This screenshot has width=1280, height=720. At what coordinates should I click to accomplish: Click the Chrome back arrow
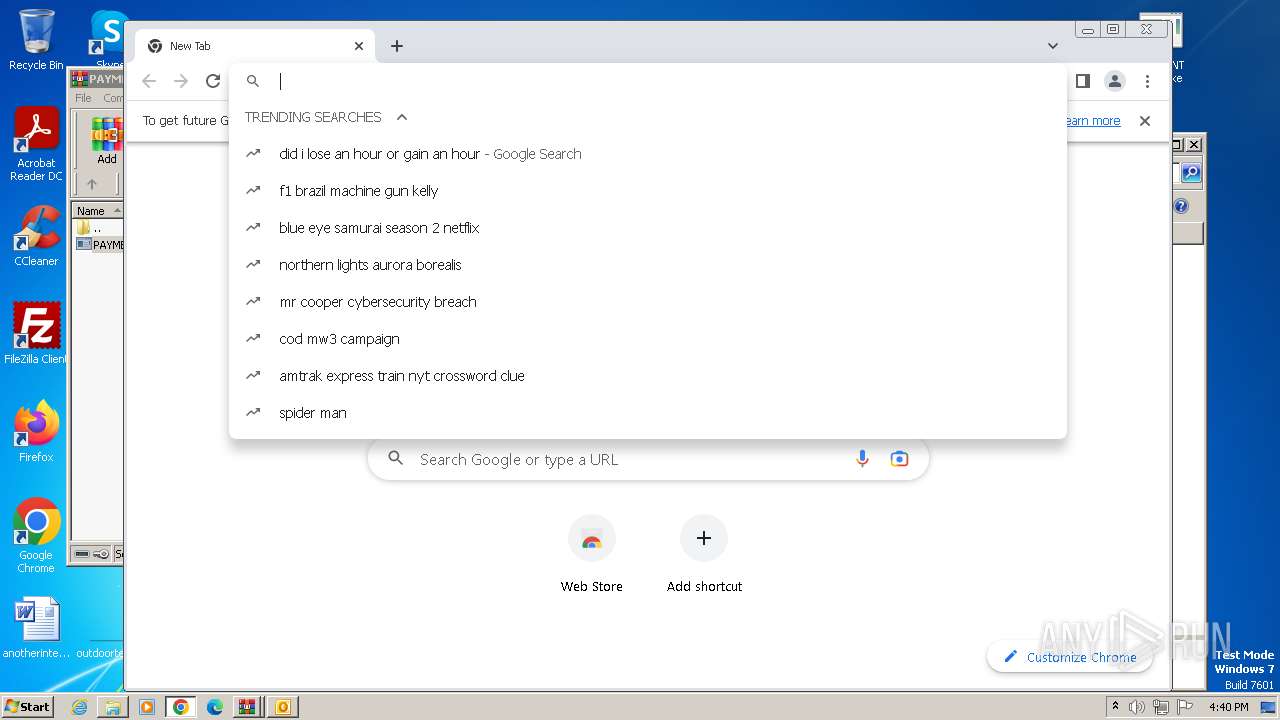tap(149, 81)
